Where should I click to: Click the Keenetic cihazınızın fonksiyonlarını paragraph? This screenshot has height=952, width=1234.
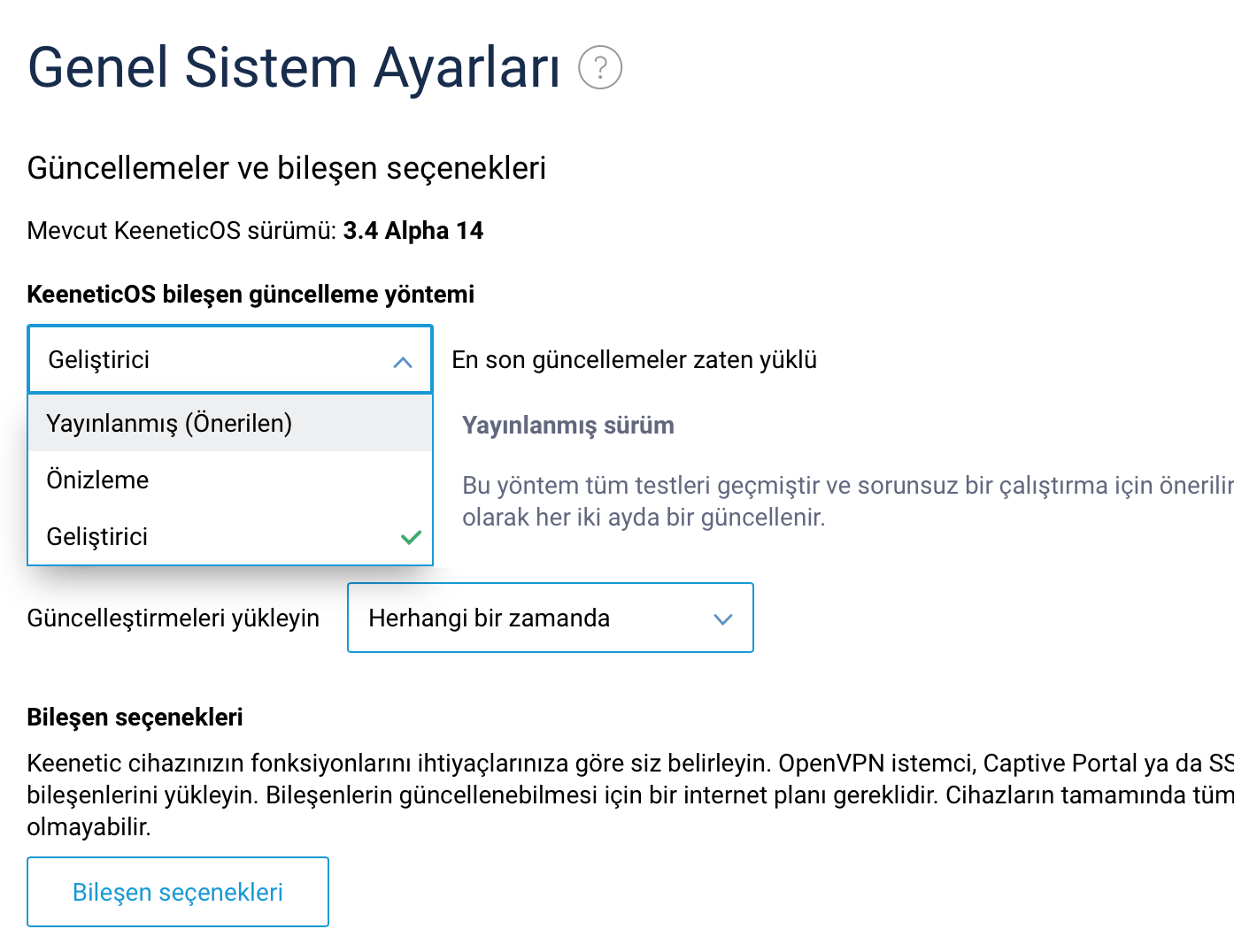(630, 795)
